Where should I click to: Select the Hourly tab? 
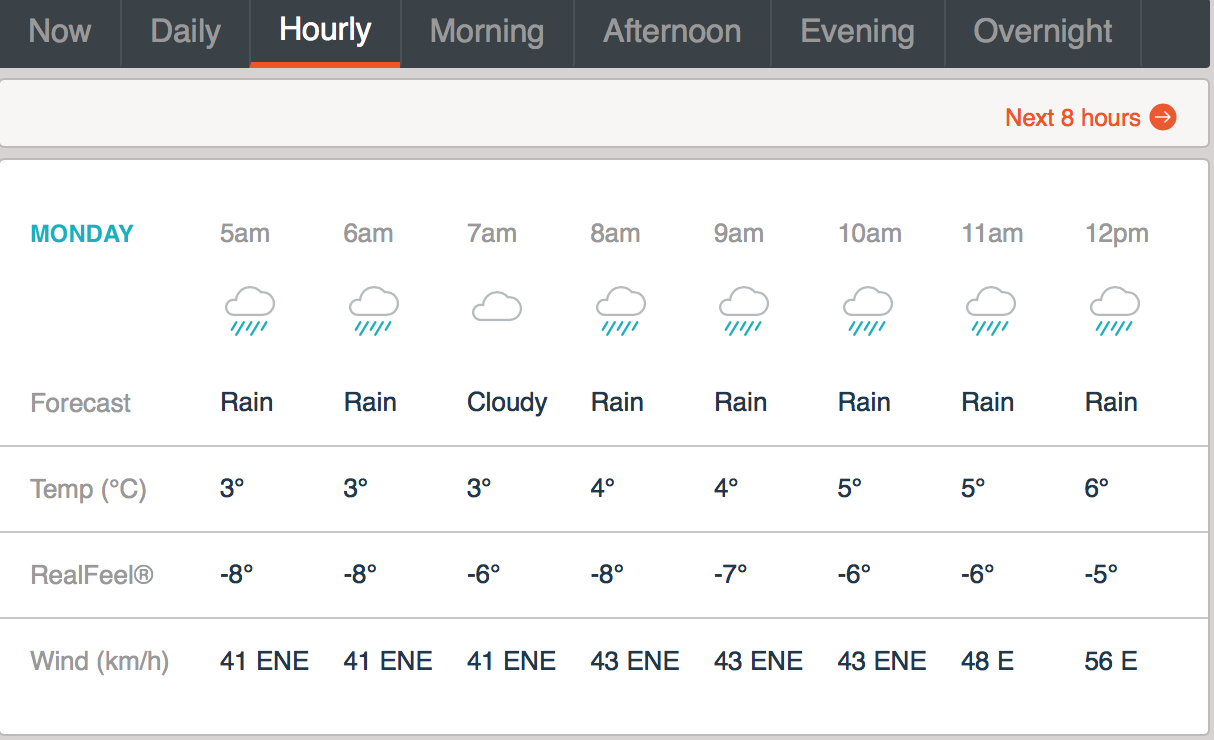325,30
